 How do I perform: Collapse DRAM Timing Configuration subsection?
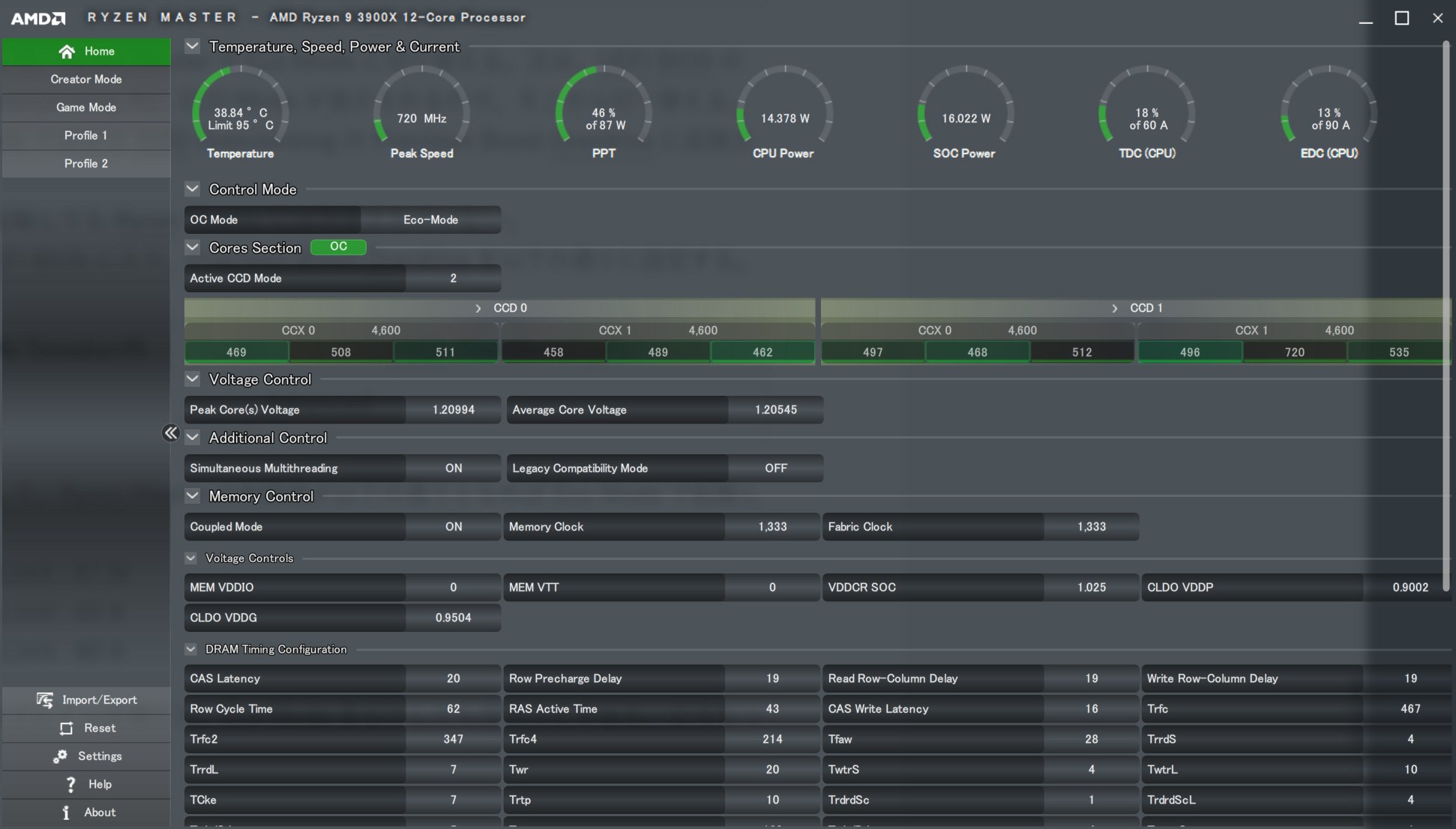click(x=190, y=649)
